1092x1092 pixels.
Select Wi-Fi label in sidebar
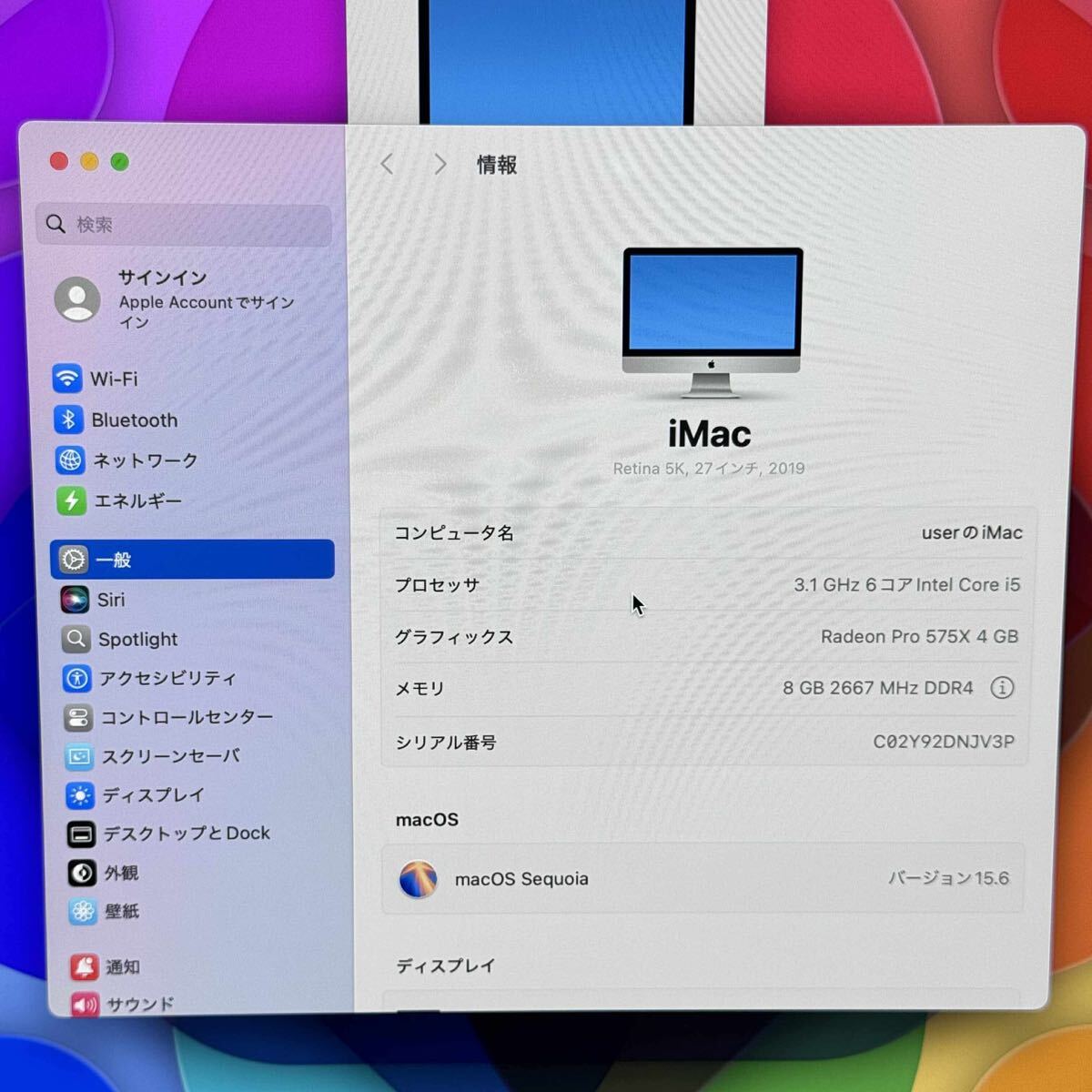pos(115,379)
